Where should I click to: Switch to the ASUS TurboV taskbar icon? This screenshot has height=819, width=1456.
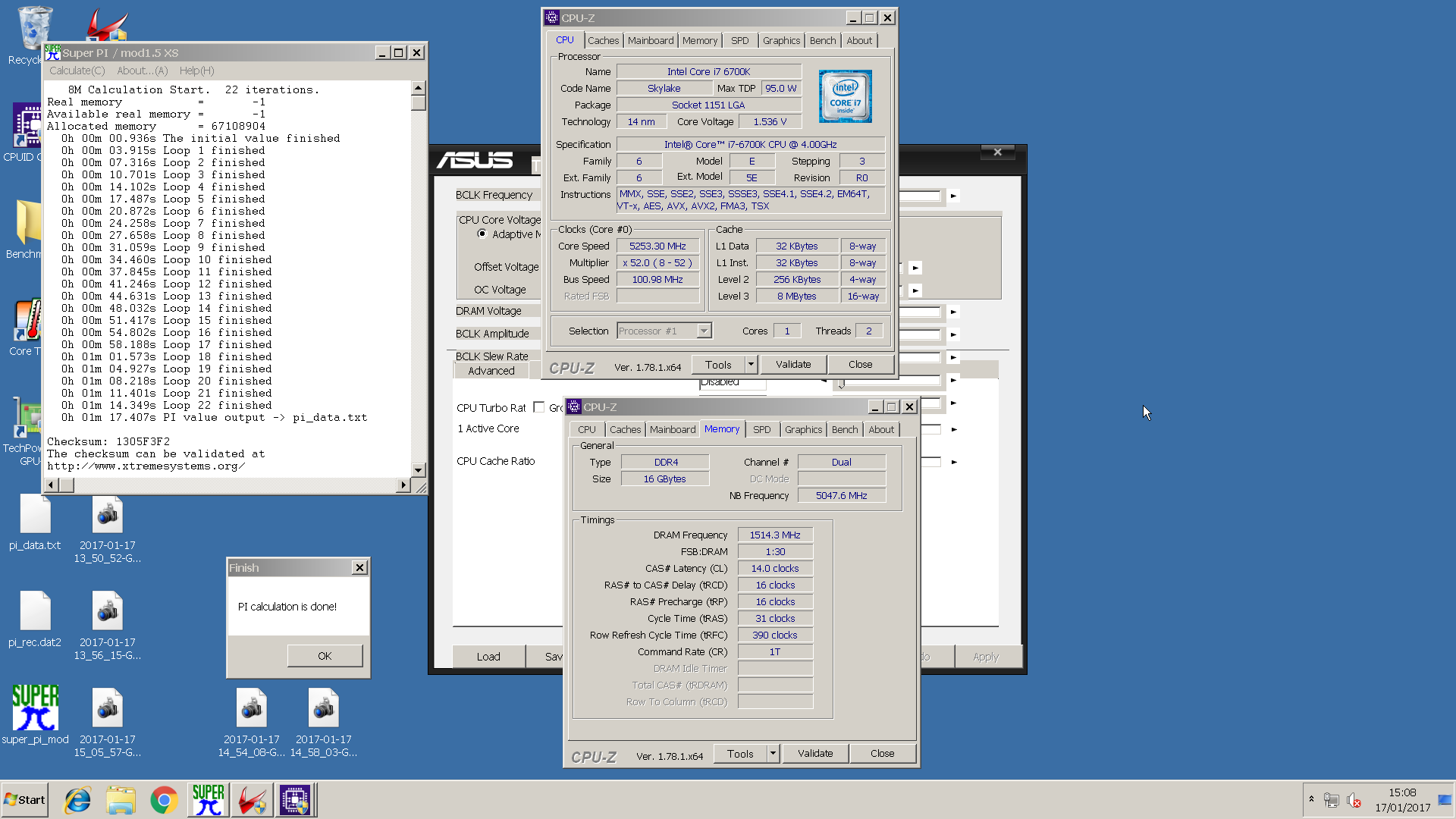[251, 800]
